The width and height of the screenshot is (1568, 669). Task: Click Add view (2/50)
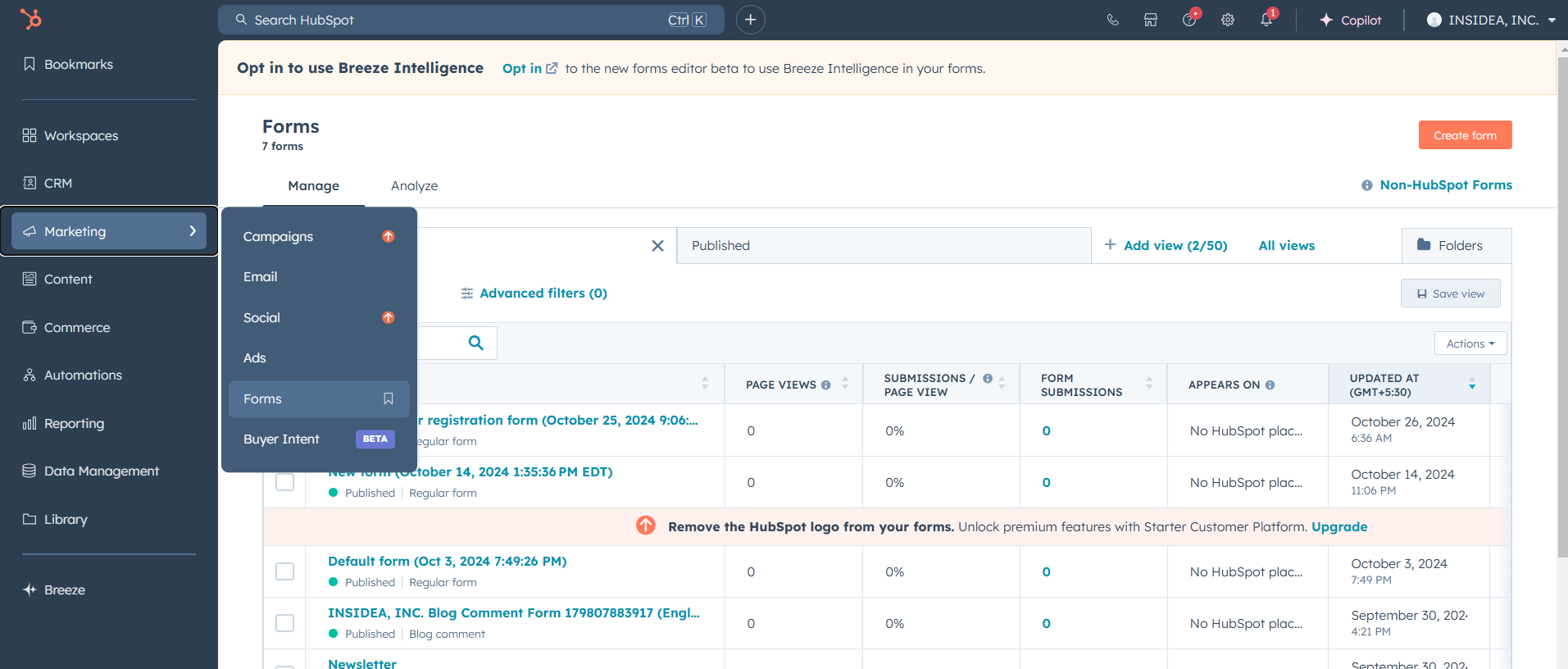[x=1166, y=245]
